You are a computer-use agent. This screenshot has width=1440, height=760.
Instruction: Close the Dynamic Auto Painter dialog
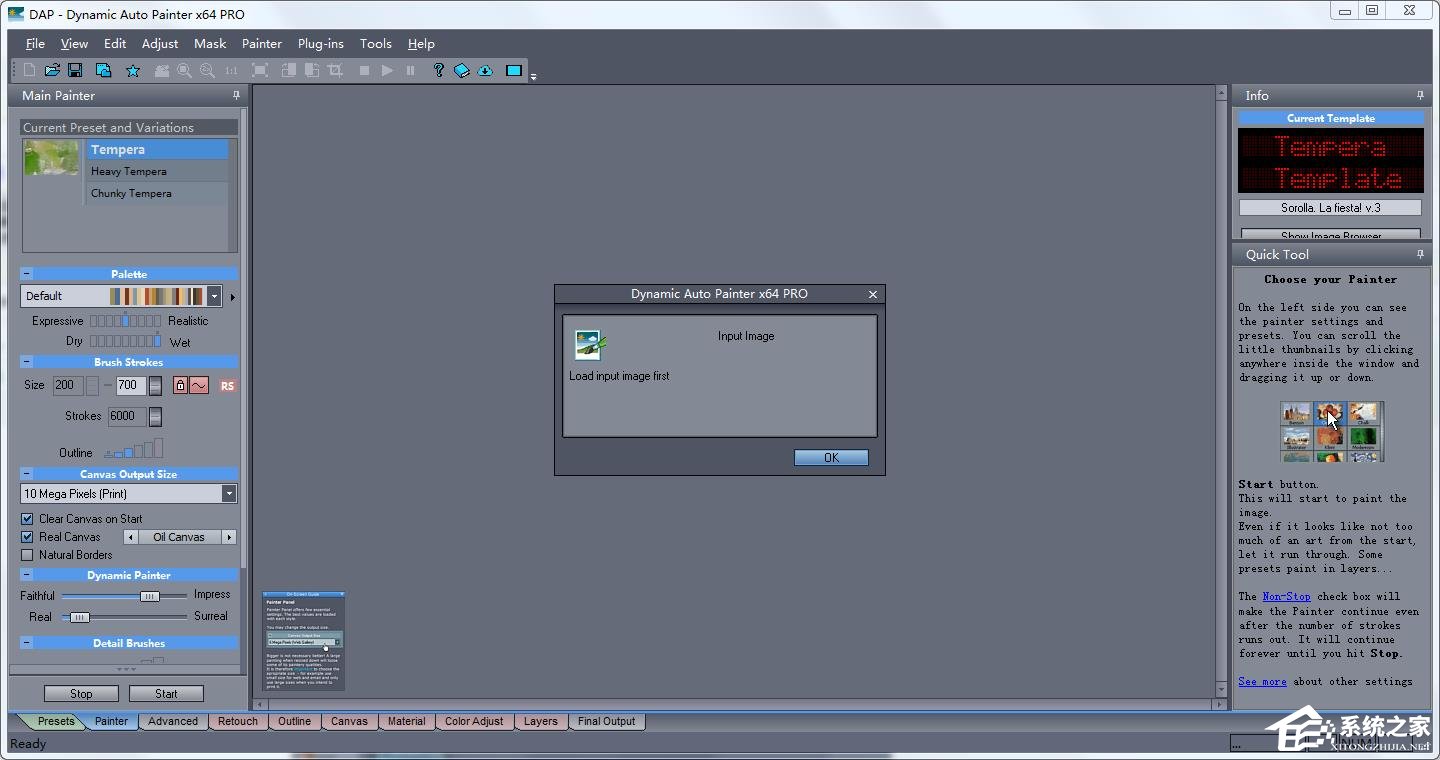point(873,294)
